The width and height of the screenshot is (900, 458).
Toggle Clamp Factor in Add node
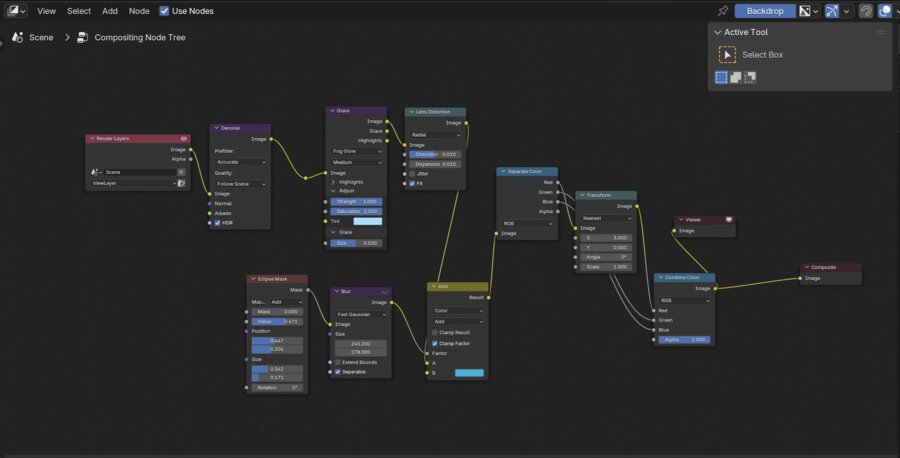[435, 343]
